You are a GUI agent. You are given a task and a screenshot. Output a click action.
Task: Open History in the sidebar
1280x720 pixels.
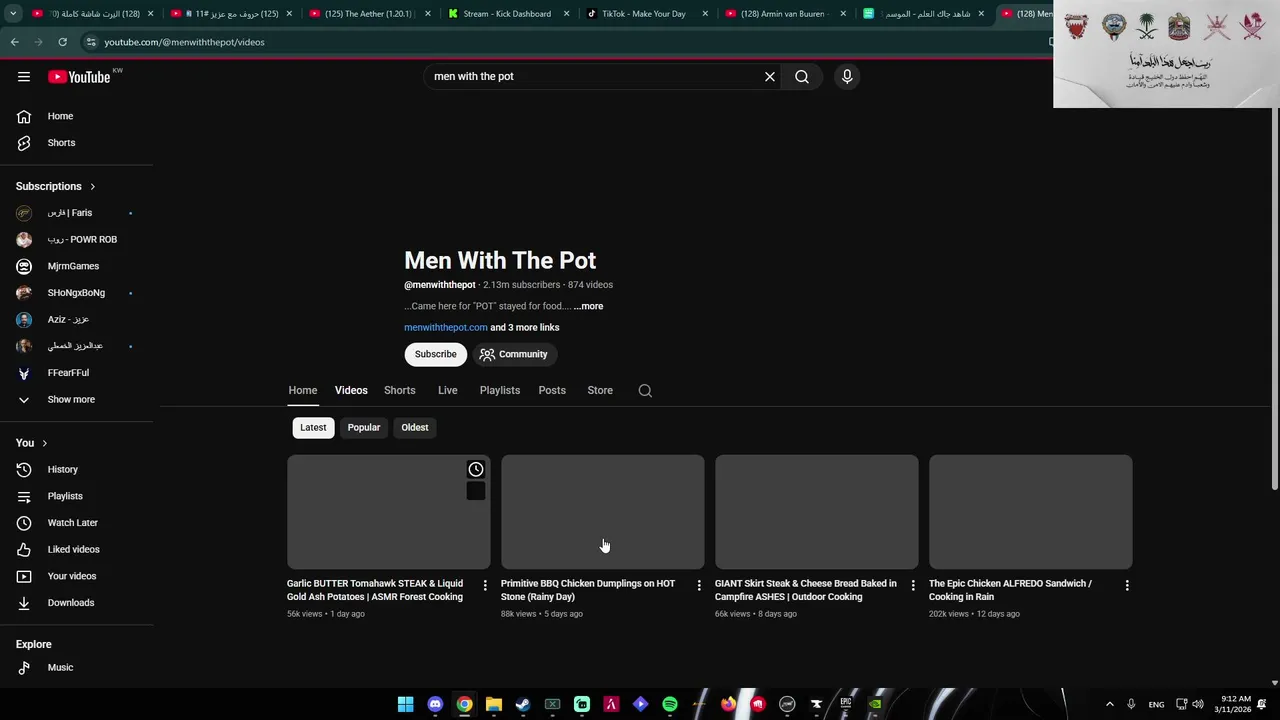tap(76, 469)
